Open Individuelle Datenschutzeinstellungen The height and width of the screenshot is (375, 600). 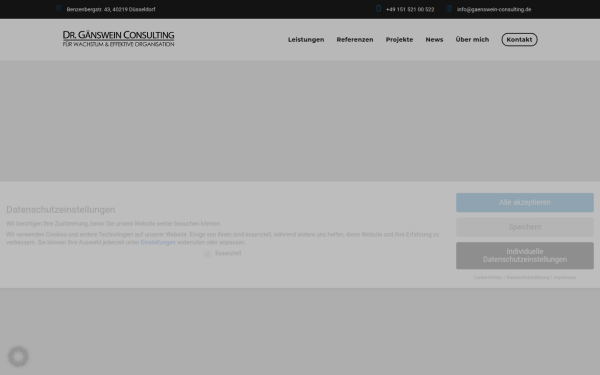[525, 256]
